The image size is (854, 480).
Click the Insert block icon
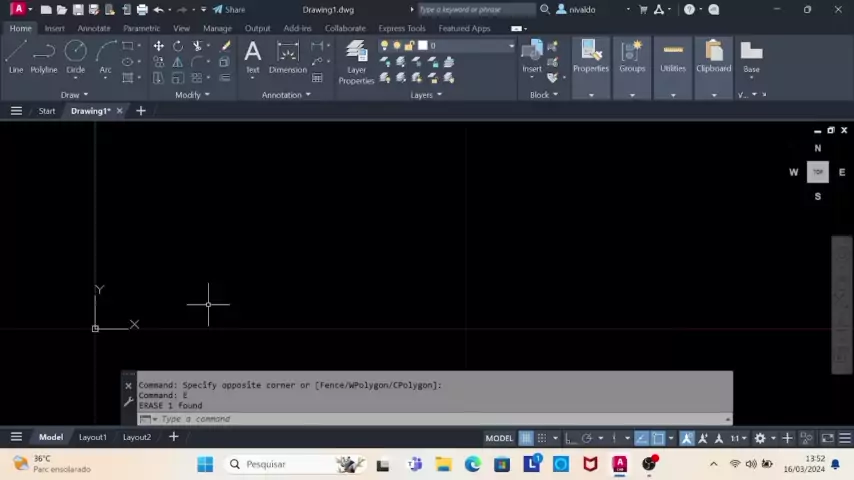pos(532,56)
